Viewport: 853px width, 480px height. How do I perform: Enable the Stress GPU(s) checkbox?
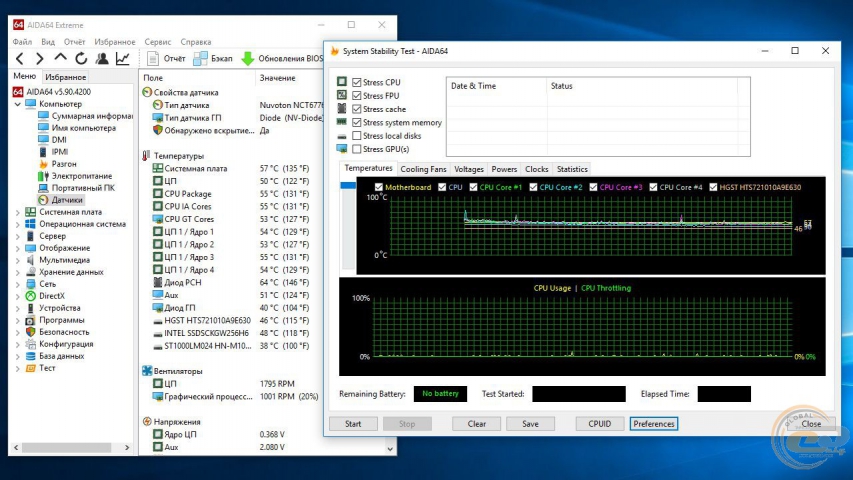356,149
